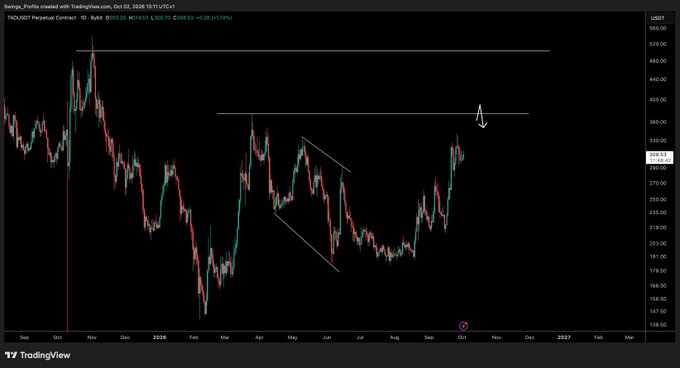This screenshot has height=368, width=680.
Task: Click the 290.00 price scale label
Action: 657,168
